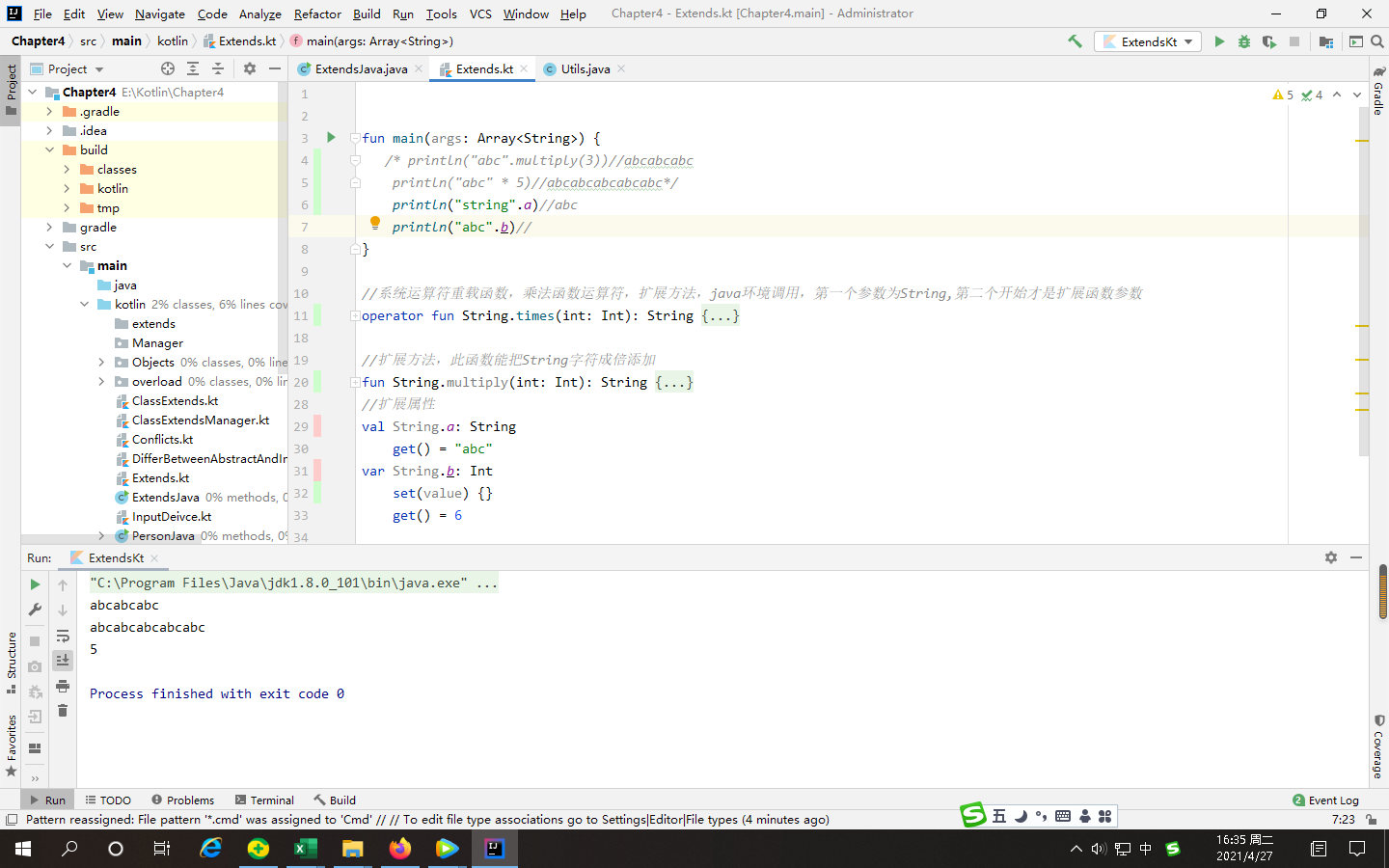Run ExtendsKt with the green play button
The width and height of the screenshot is (1389, 868).
click(1219, 41)
